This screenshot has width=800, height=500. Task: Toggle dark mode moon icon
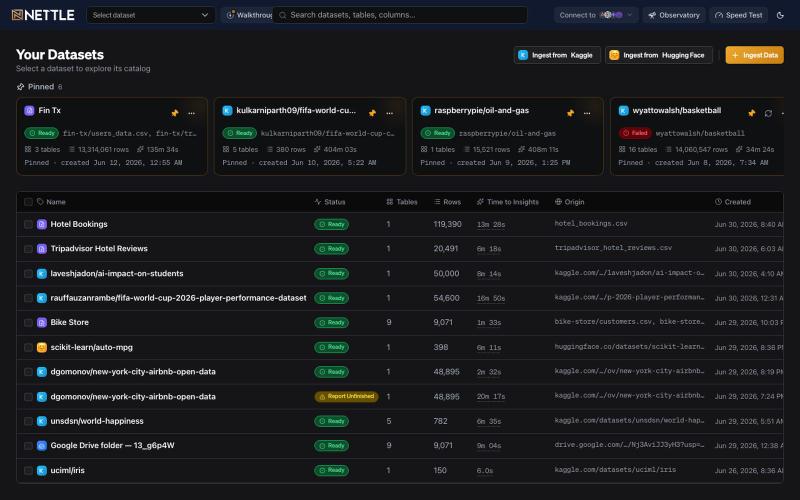coord(780,15)
